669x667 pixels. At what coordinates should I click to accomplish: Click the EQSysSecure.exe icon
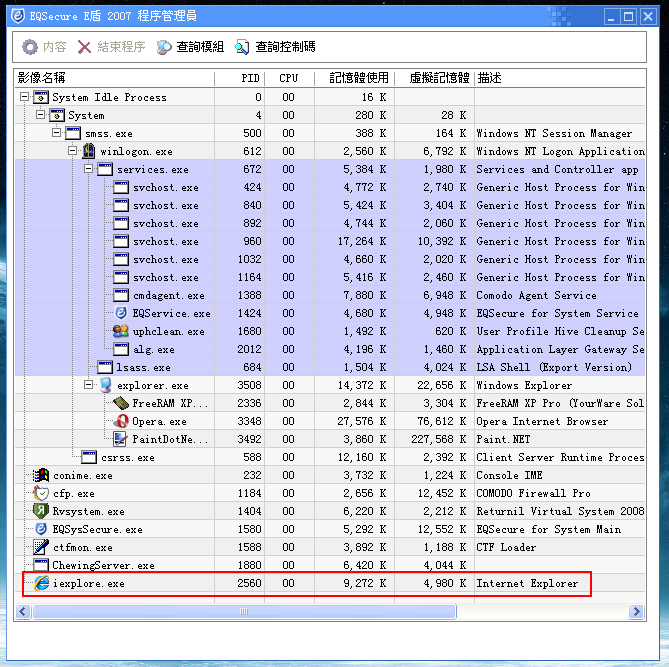tap(41, 529)
